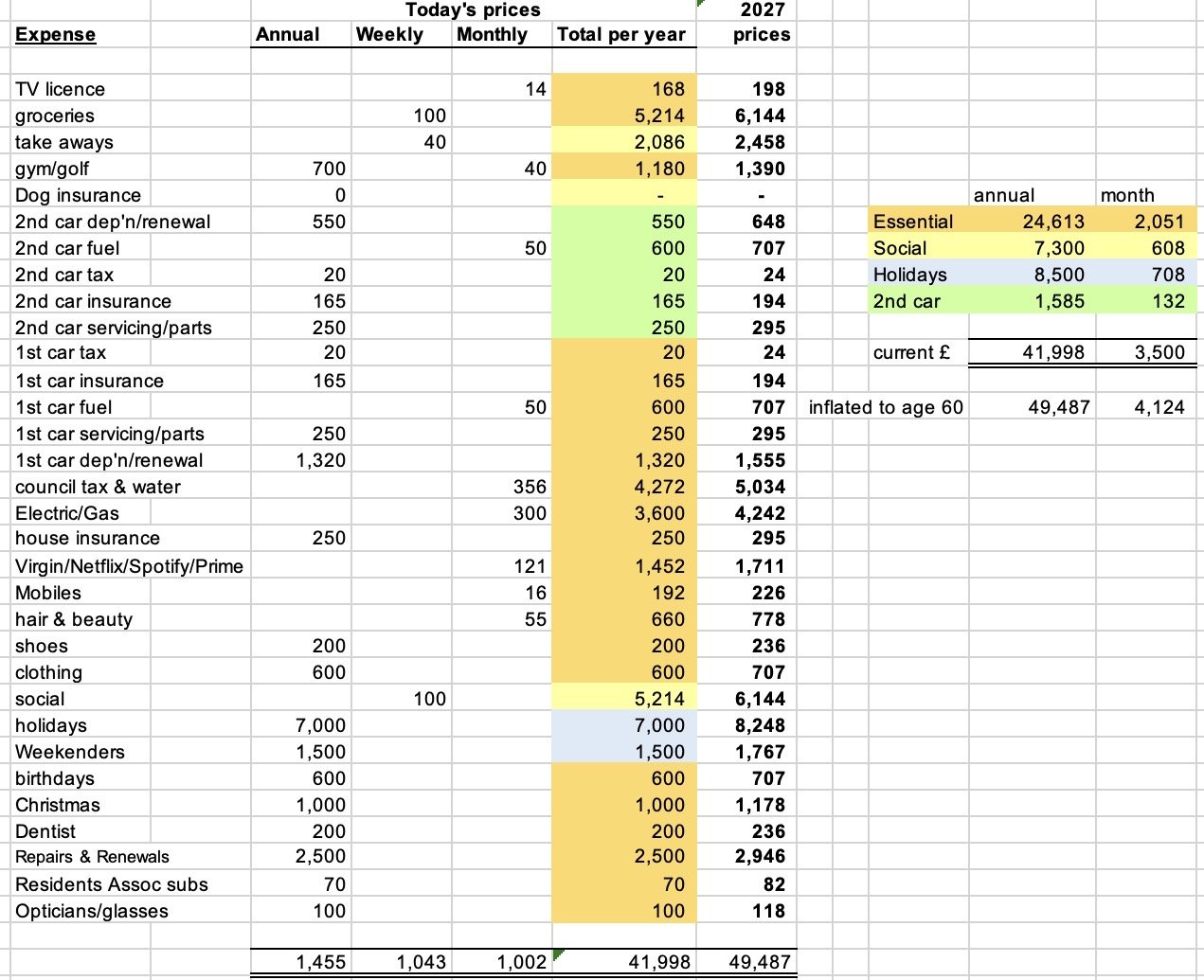Click Christmas 2027 price 1,178
This screenshot has height=980, width=1204.
pyautogui.click(x=760, y=805)
